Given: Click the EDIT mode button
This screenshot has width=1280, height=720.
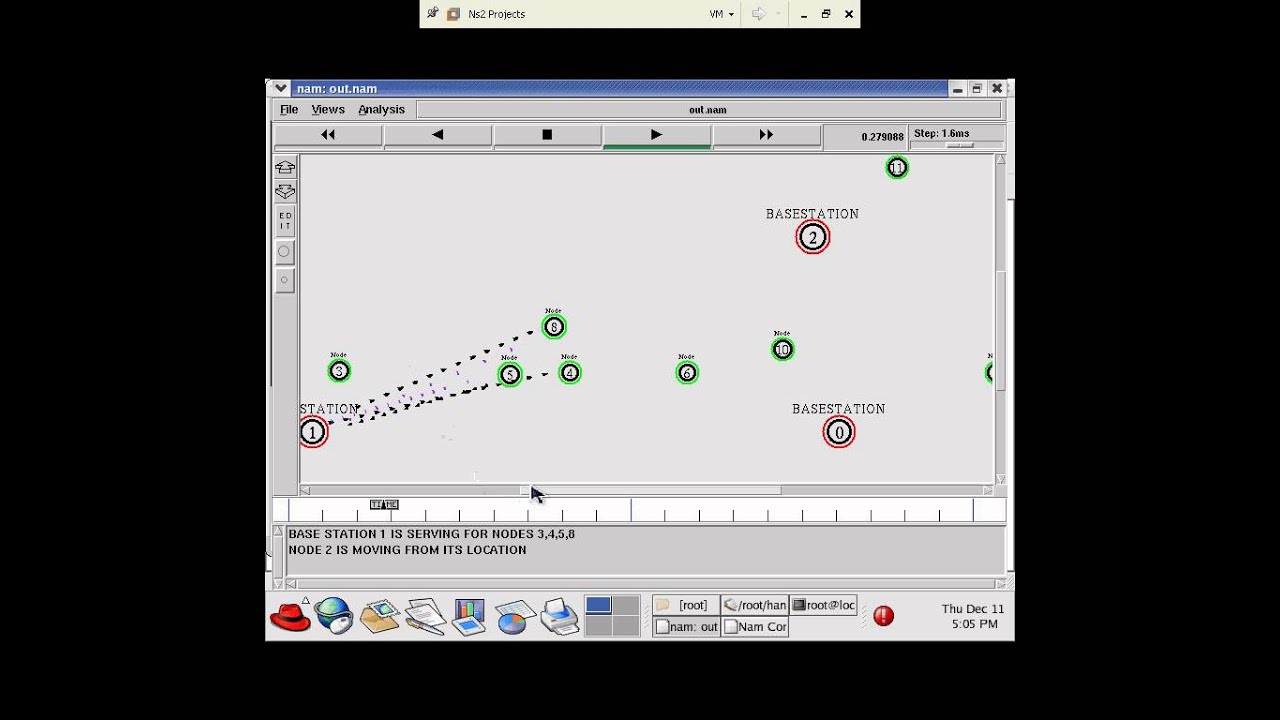Looking at the screenshot, I should [x=285, y=221].
